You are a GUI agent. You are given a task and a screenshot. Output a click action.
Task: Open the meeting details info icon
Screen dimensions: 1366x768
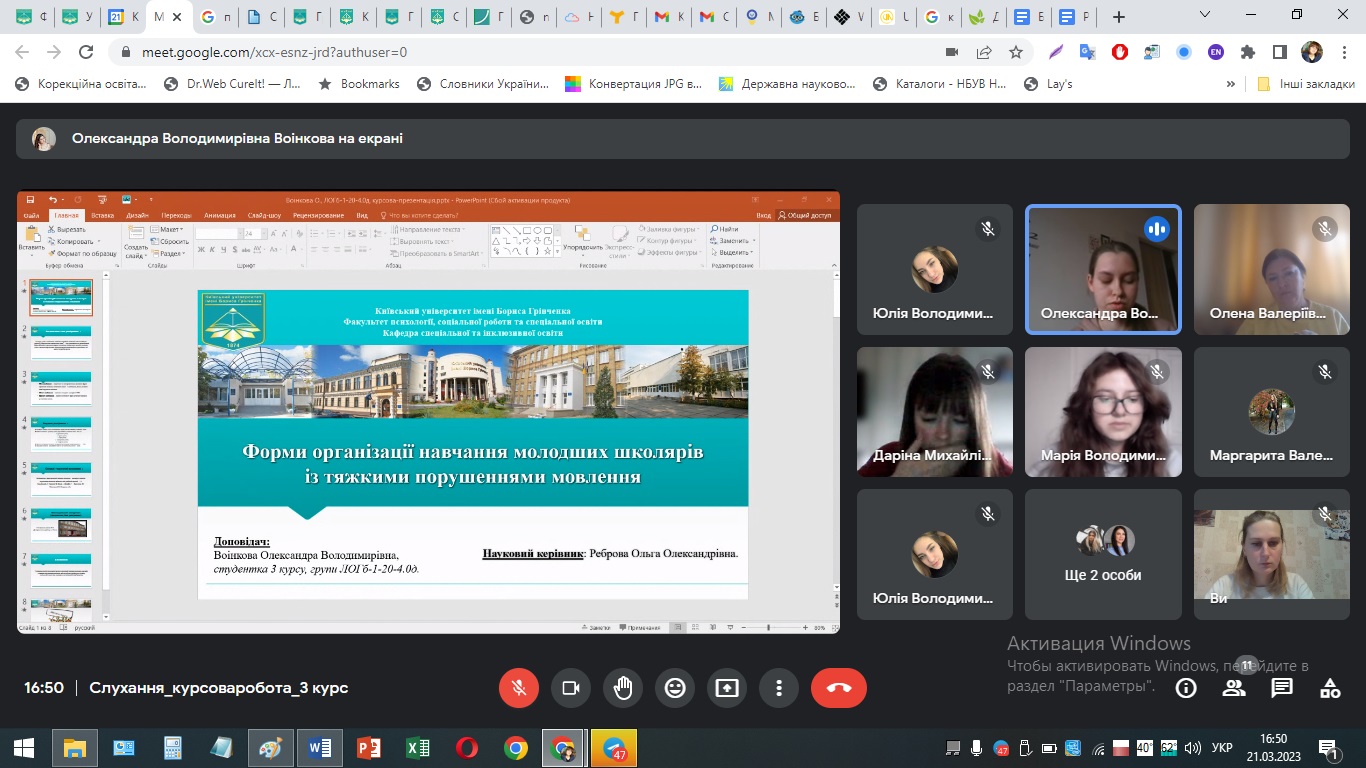point(1186,688)
